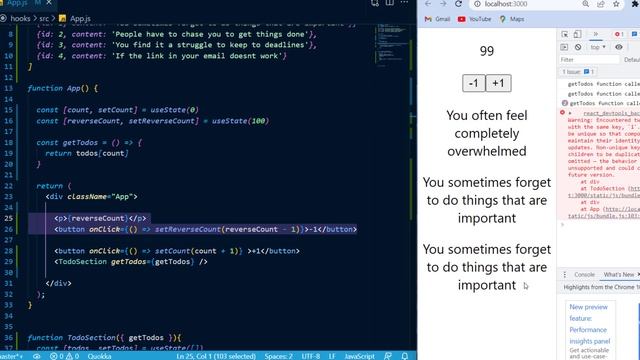Click the src breadcrumb

pyautogui.click(x=44, y=18)
